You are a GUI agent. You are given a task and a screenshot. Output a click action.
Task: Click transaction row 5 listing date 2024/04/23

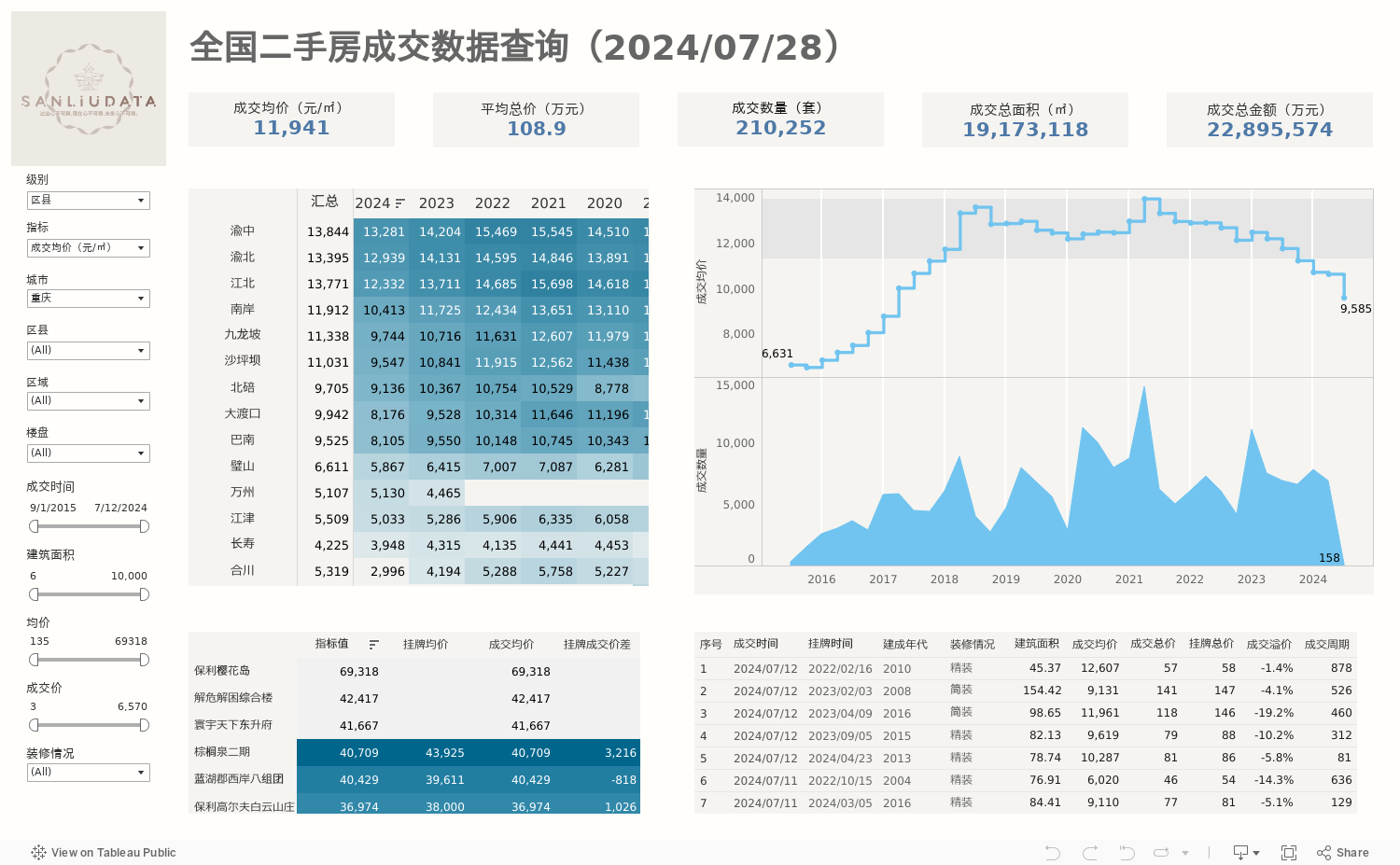[840, 758]
